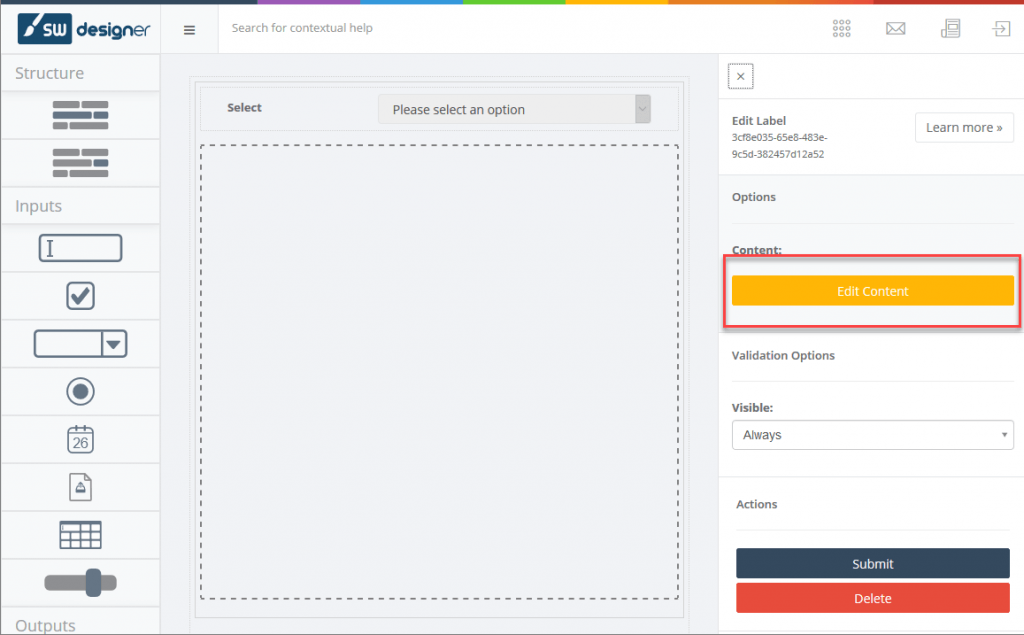
Task: Add a table grid input element
Action: coord(80,535)
